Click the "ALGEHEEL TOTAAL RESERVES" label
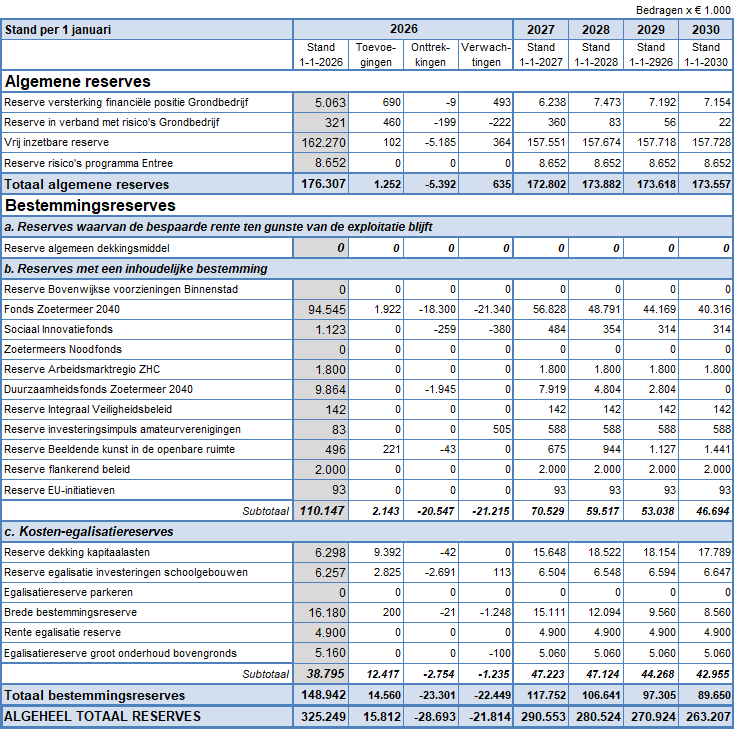 pos(102,716)
